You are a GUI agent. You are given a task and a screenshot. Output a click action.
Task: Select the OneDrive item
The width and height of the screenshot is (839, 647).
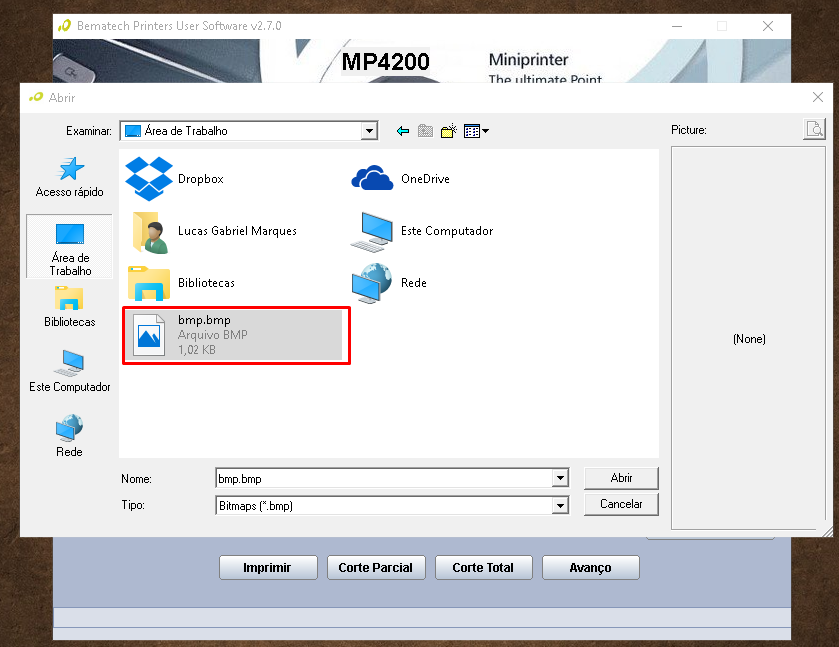point(400,179)
